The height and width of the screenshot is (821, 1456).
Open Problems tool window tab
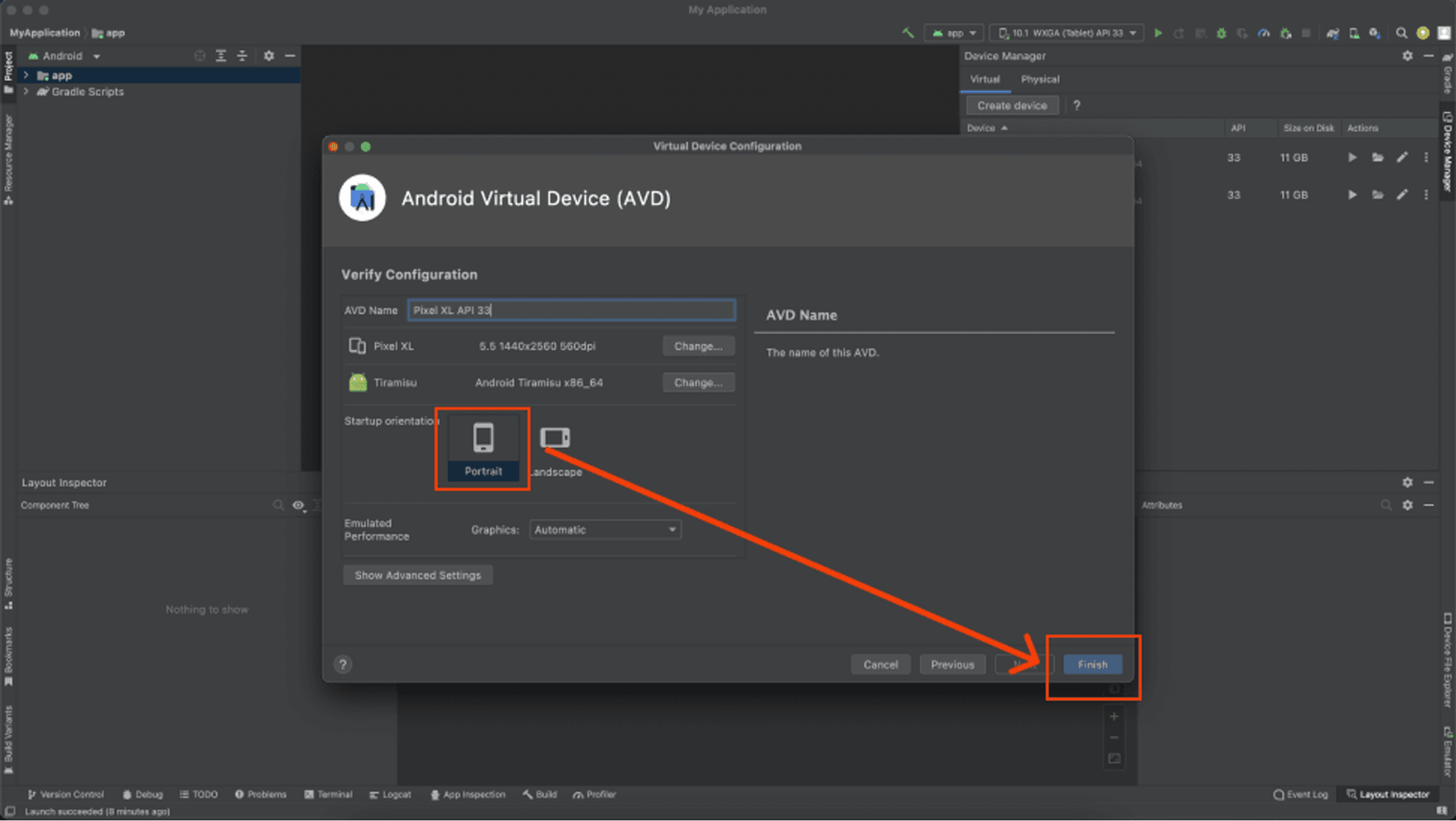point(260,795)
